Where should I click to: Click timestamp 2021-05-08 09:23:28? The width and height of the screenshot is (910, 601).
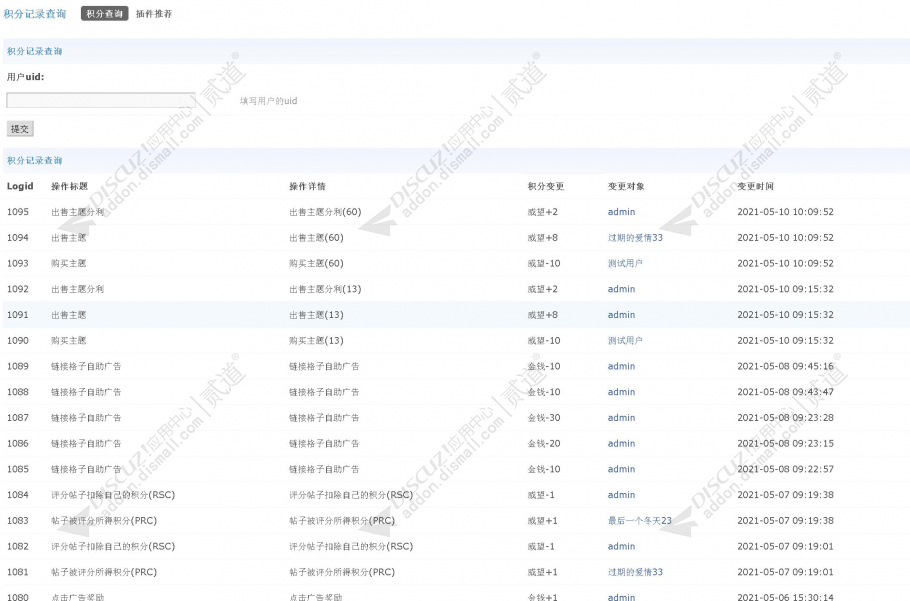tap(785, 417)
